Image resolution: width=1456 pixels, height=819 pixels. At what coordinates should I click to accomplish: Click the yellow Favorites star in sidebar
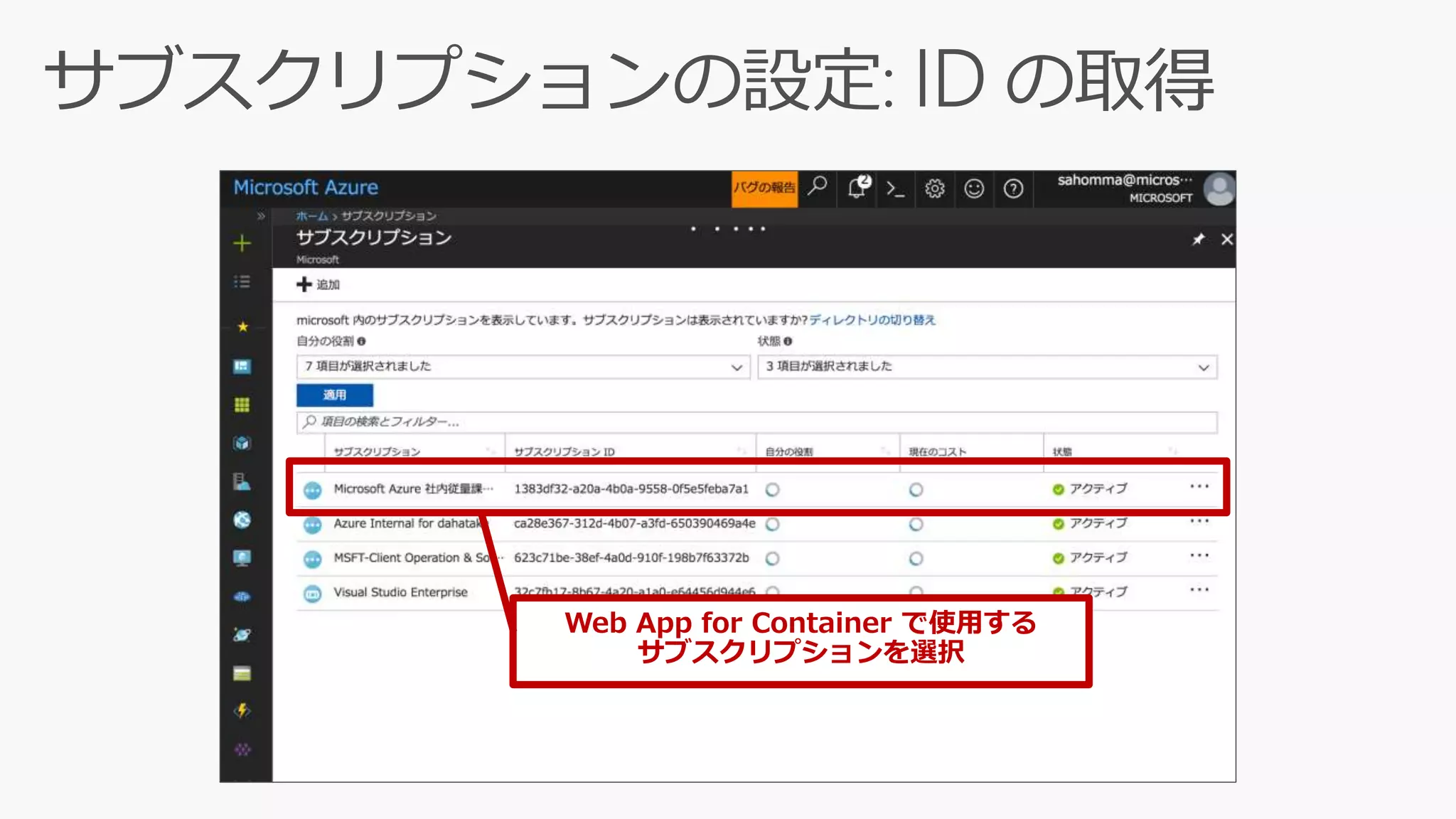coord(242,326)
